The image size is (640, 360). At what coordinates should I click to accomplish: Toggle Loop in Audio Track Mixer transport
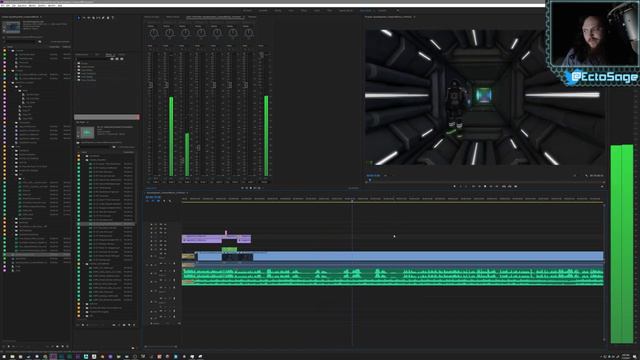(x=259, y=188)
